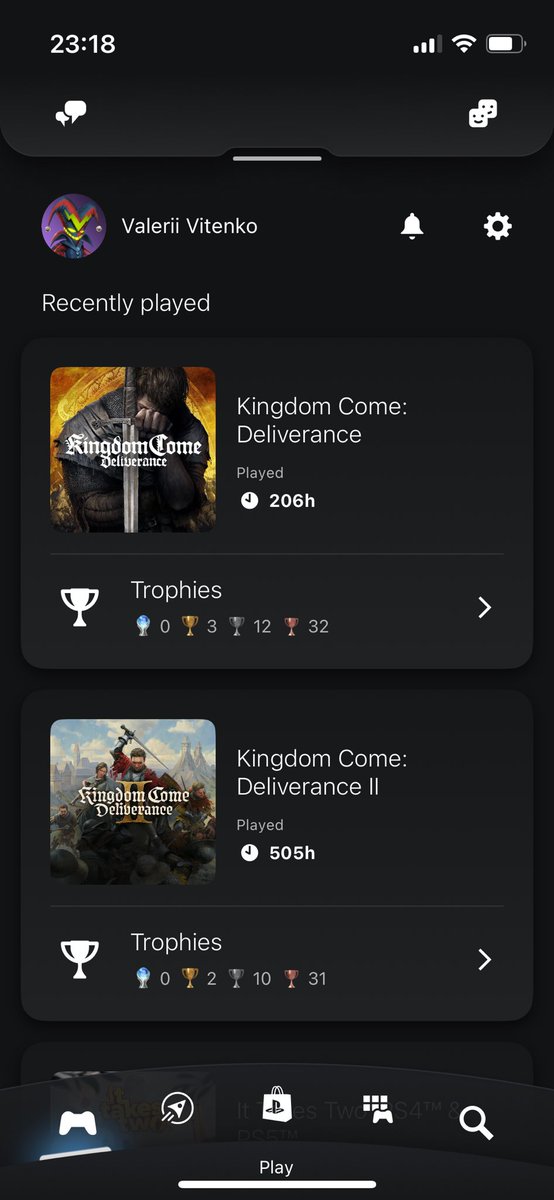Screen dimensions: 554x1200
Task: Tap Kingdom Come: Deliverance title text
Action: (322, 421)
